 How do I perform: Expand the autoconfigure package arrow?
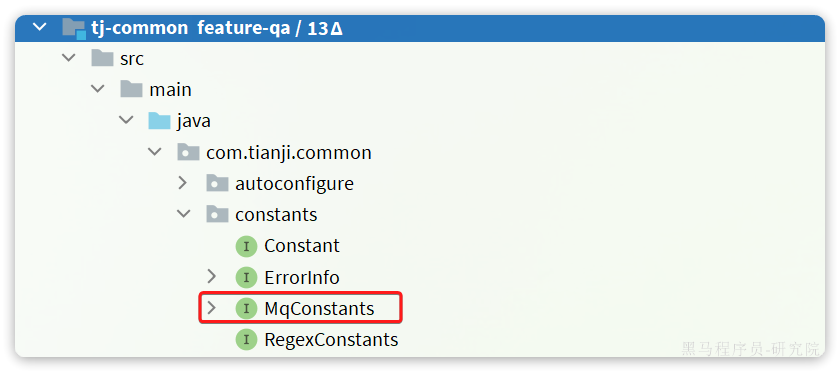[183, 183]
